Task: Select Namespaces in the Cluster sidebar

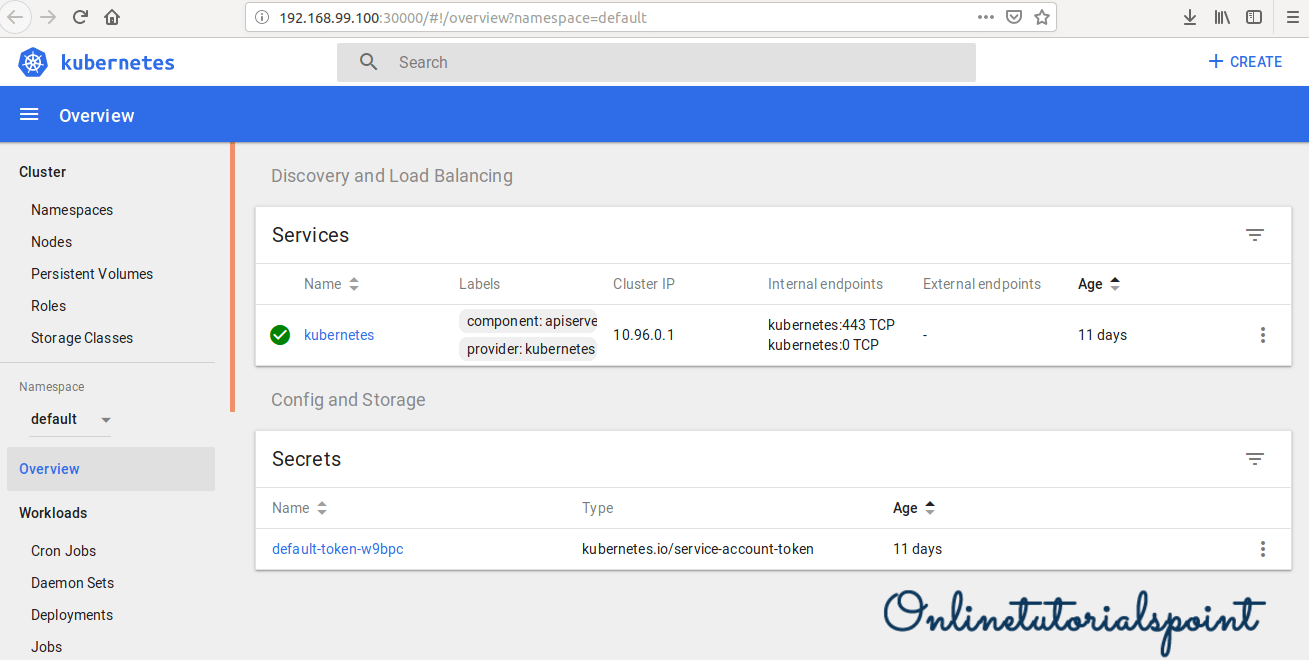Action: pyautogui.click(x=72, y=210)
